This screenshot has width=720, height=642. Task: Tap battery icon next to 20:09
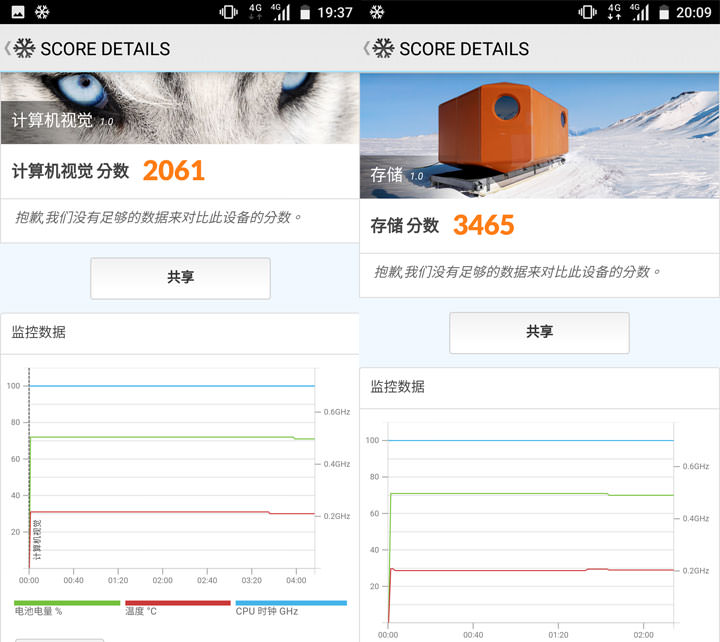[664, 13]
